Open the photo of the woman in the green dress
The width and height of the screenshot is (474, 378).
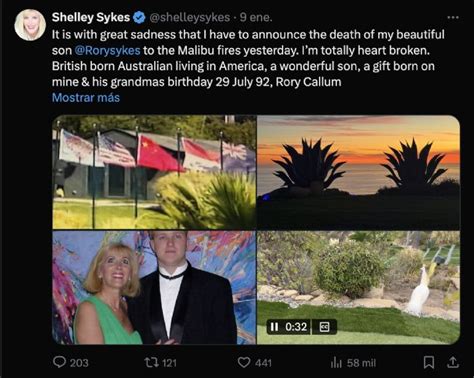[154, 287]
